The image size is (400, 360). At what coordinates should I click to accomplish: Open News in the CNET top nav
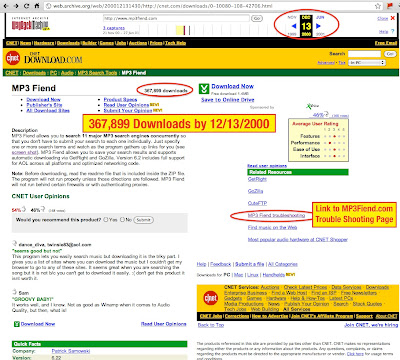coord(25,43)
